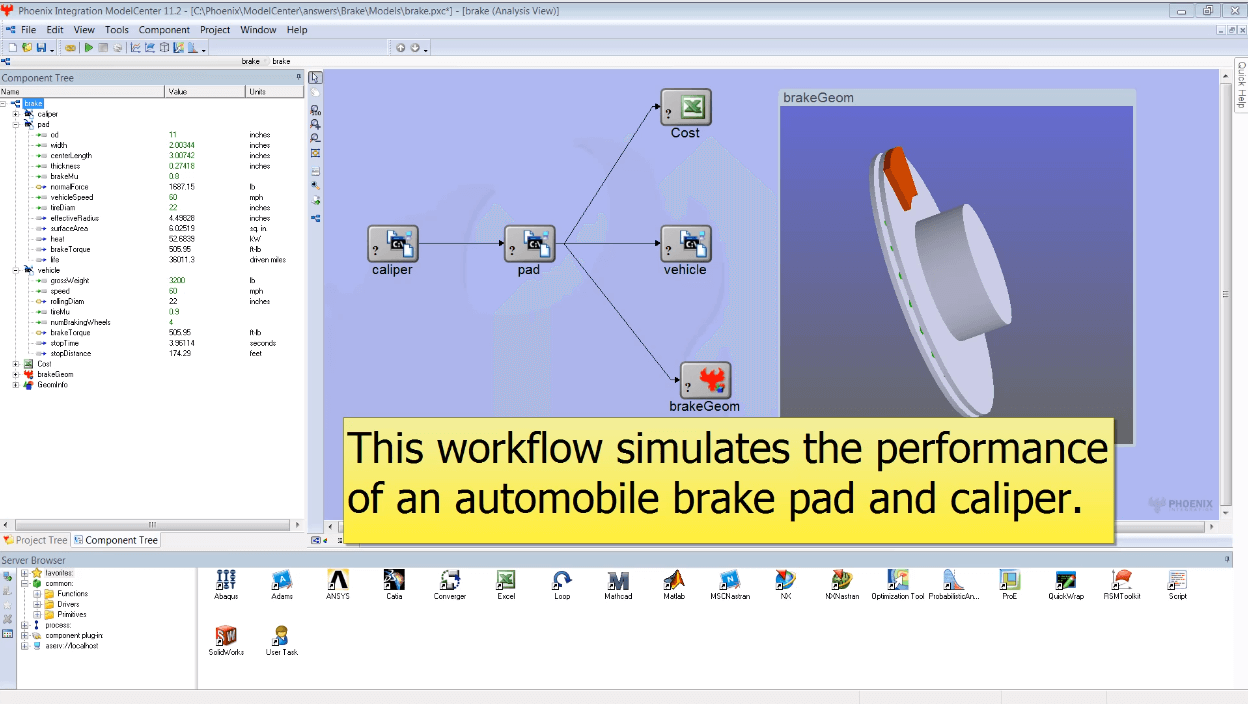Click the Adams component icon
The image size is (1248, 704).
[282, 581]
